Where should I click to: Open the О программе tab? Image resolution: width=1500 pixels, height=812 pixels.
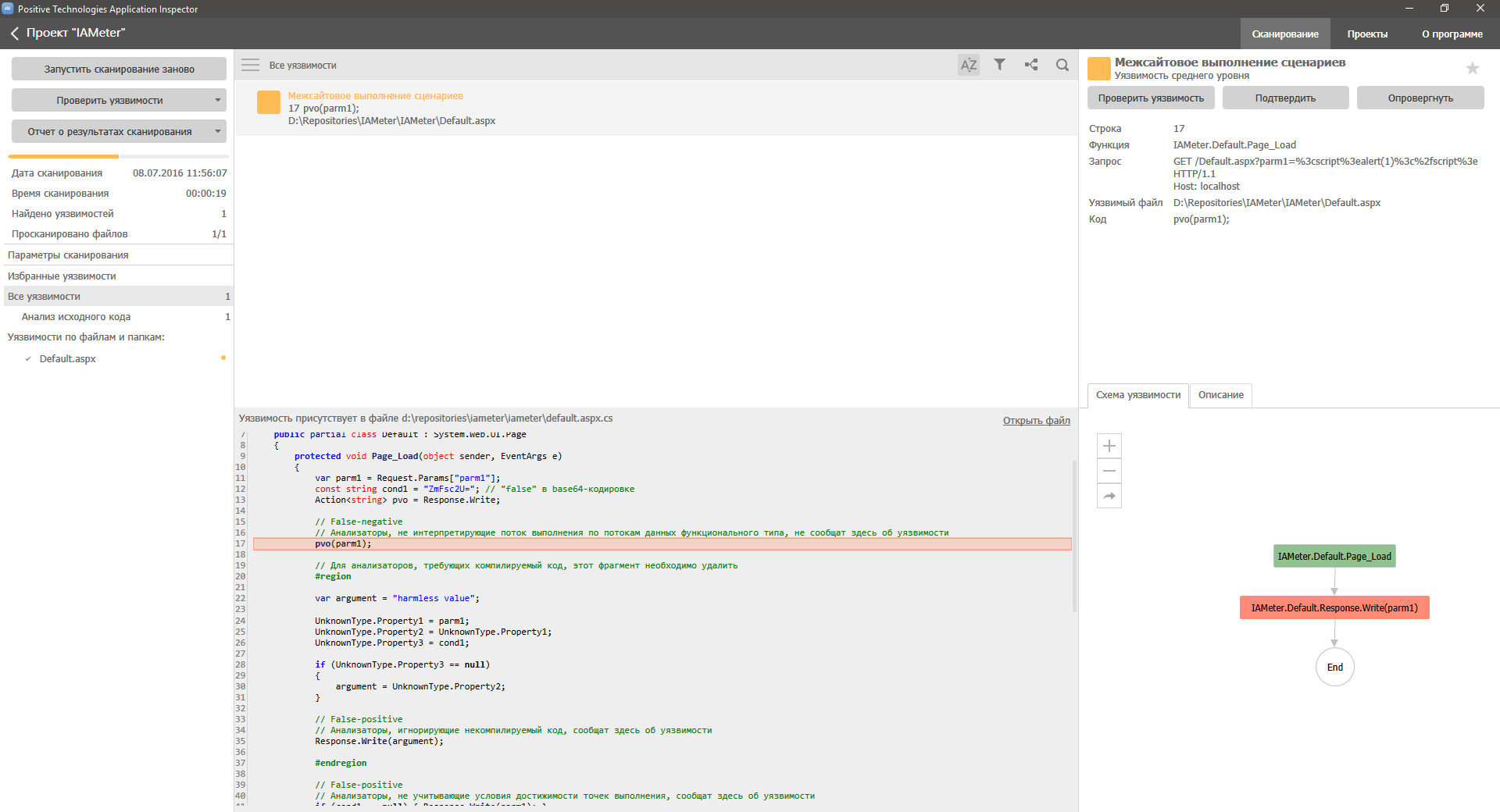[x=1452, y=34]
